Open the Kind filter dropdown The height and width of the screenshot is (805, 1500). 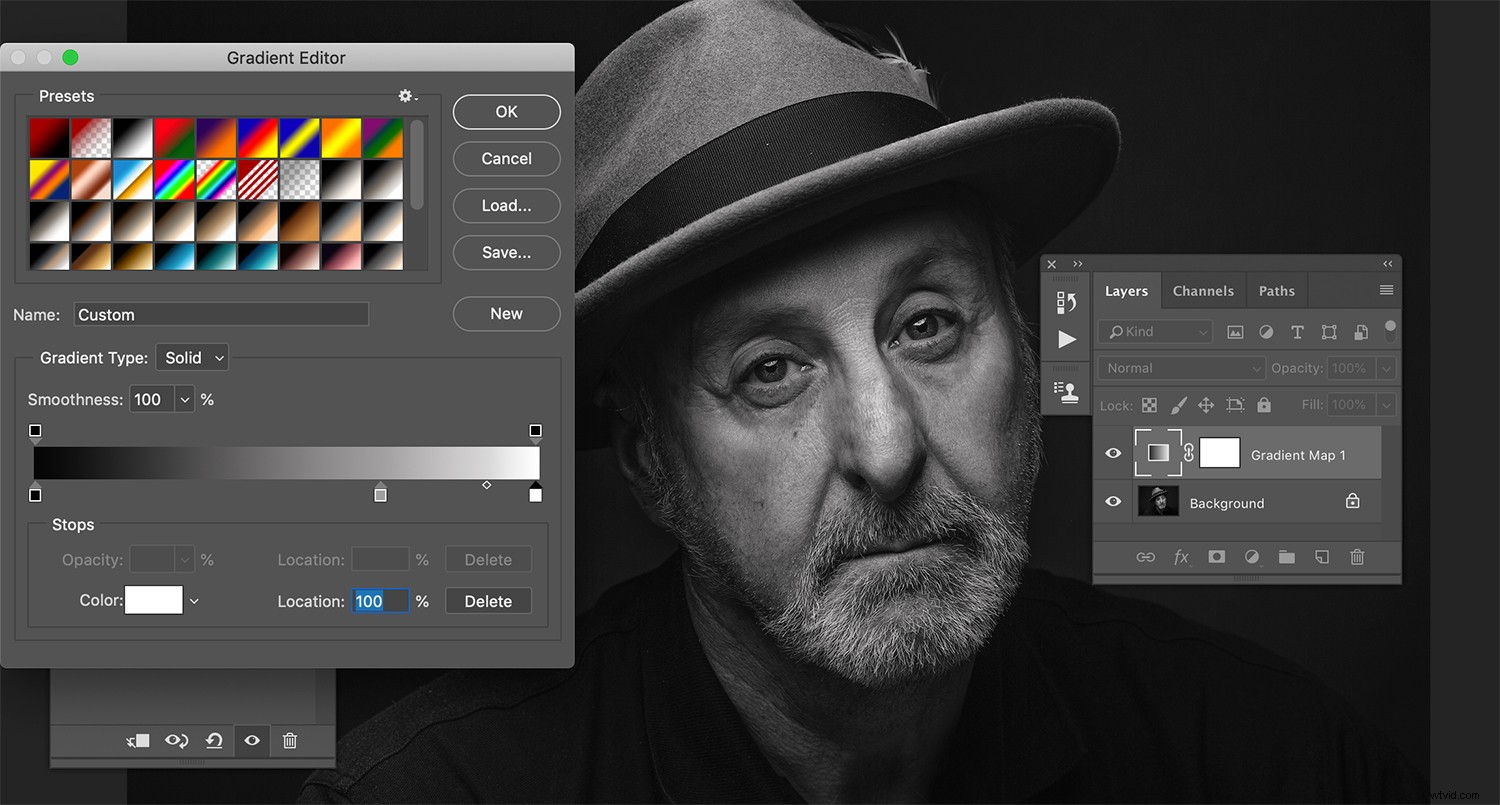click(x=1155, y=331)
